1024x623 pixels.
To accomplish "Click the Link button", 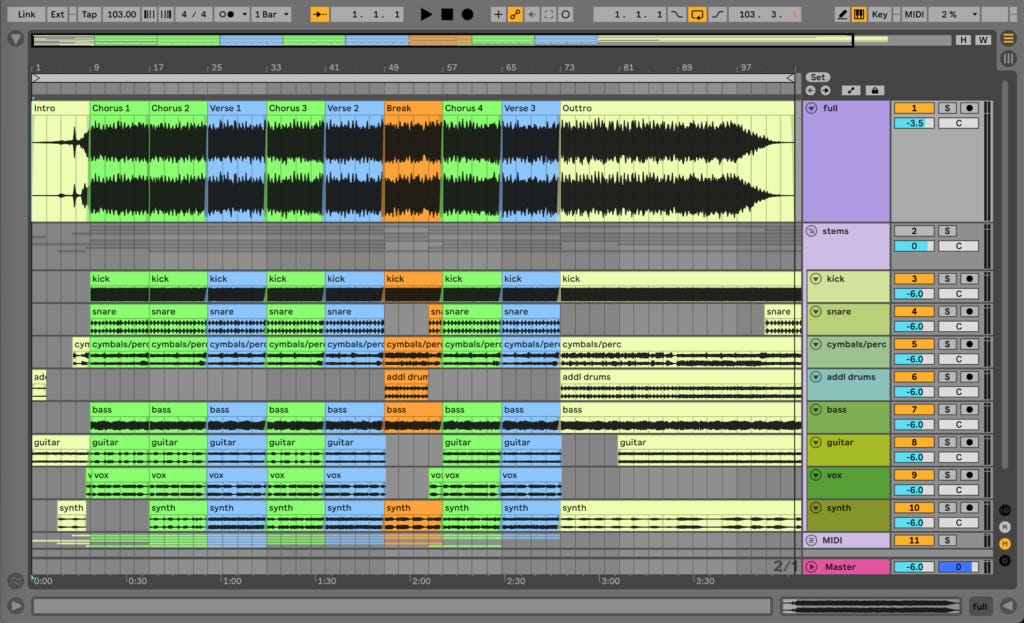I will (x=27, y=14).
